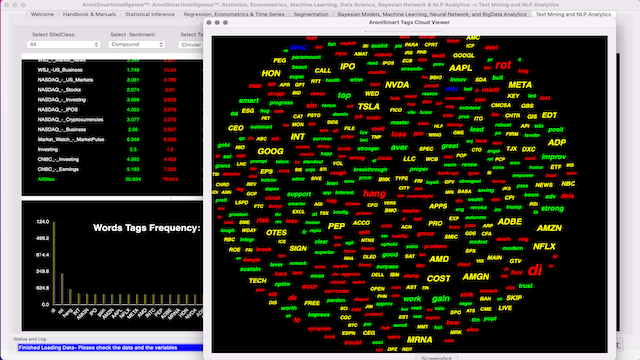Select the WSJ_-US_Business row

112,70
